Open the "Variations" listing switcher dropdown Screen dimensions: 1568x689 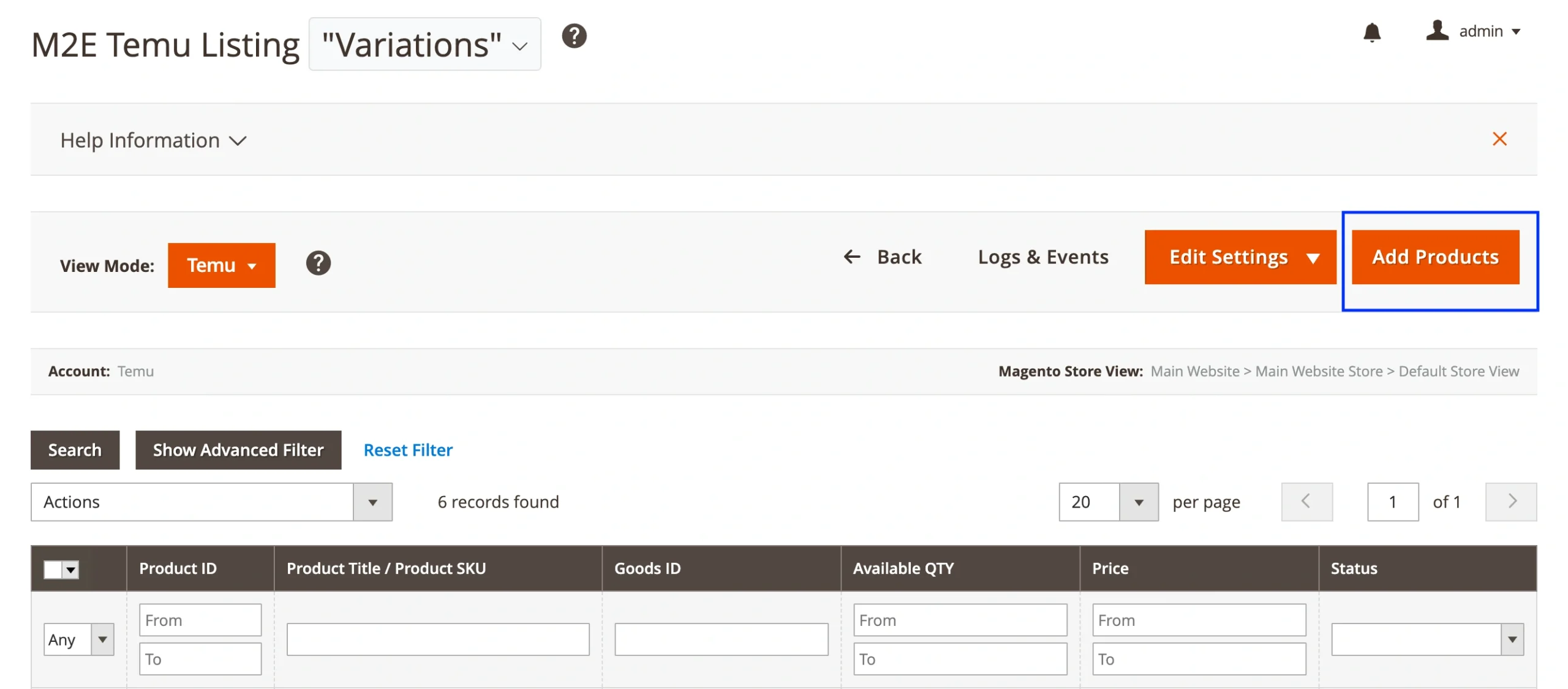pyautogui.click(x=424, y=45)
